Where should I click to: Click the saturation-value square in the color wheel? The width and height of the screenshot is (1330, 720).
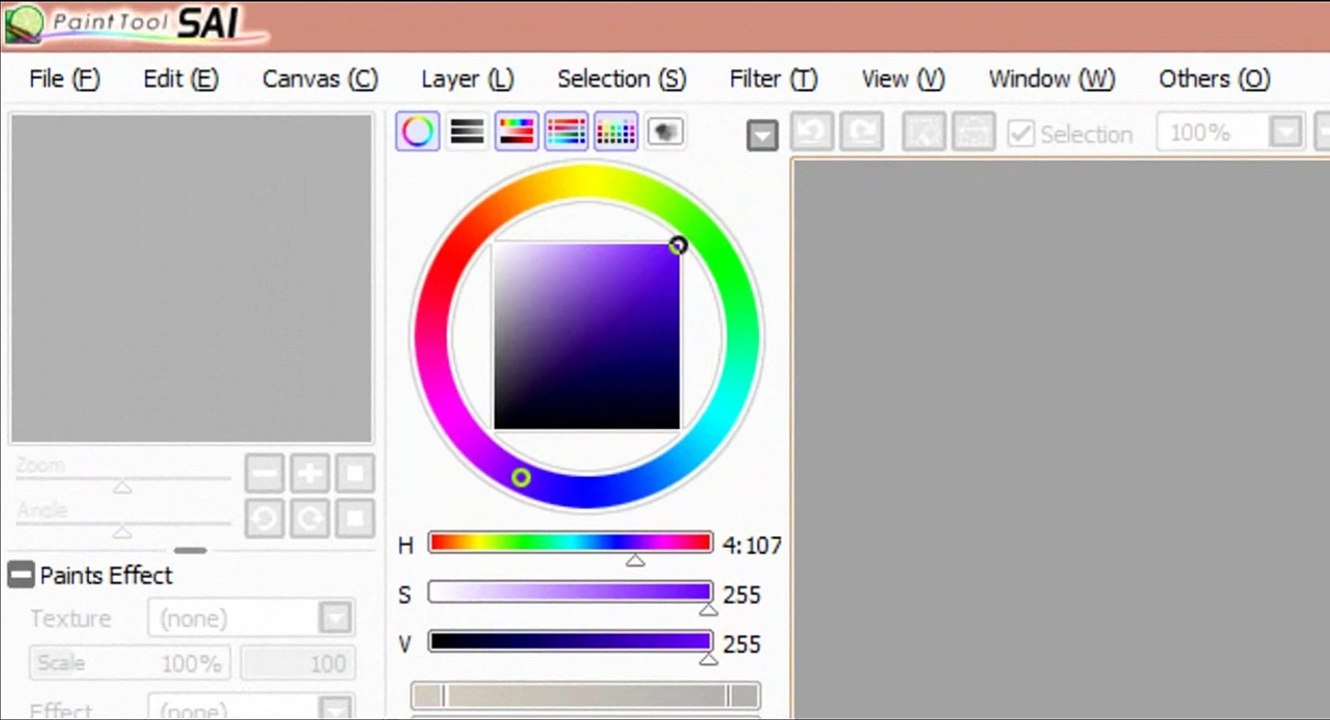coord(587,336)
